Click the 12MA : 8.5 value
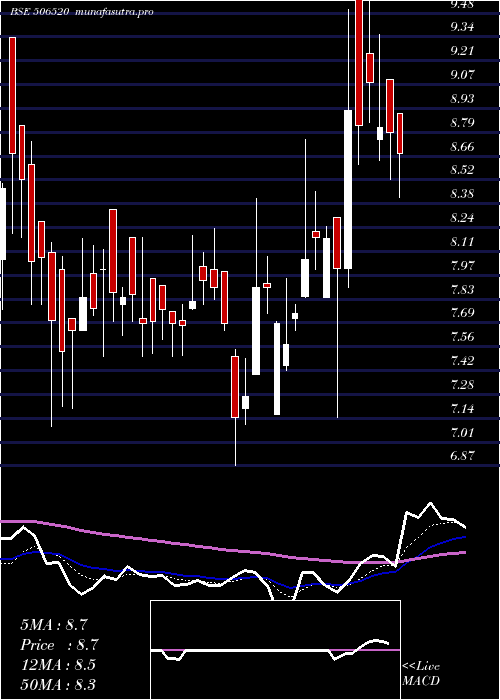This screenshot has width=500, height=700. pyautogui.click(x=58, y=665)
